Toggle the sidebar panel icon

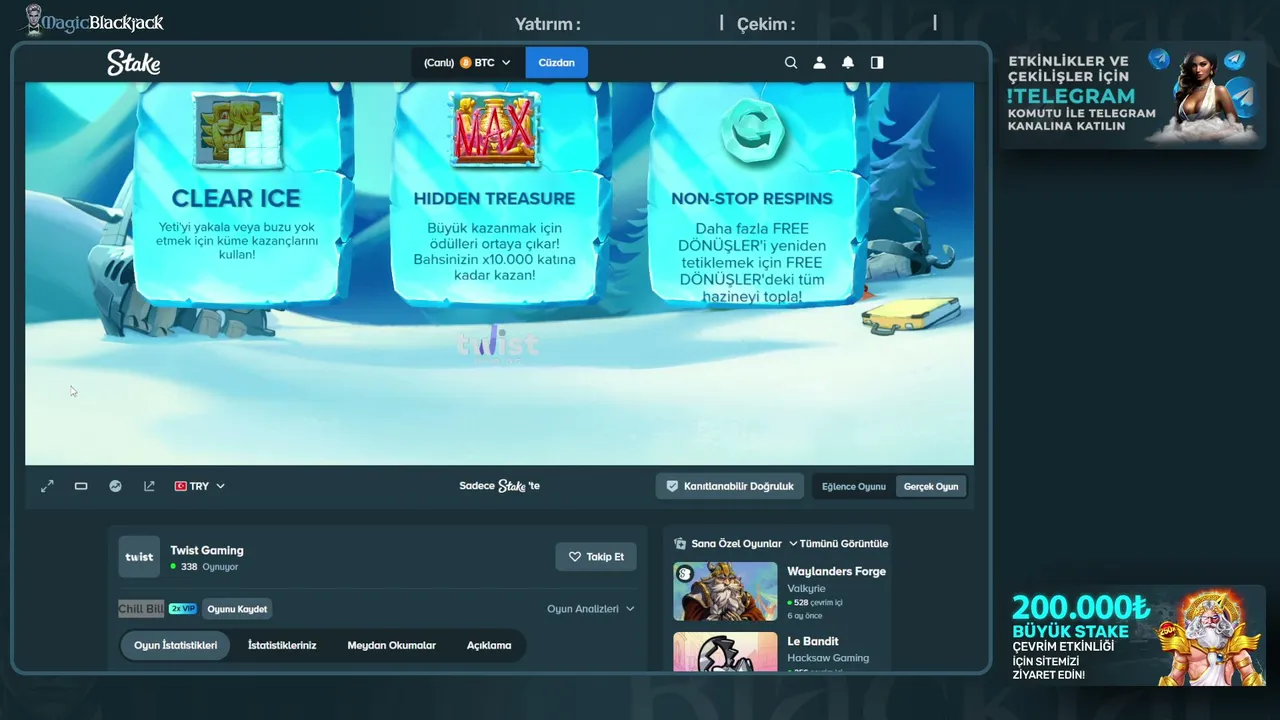[877, 62]
